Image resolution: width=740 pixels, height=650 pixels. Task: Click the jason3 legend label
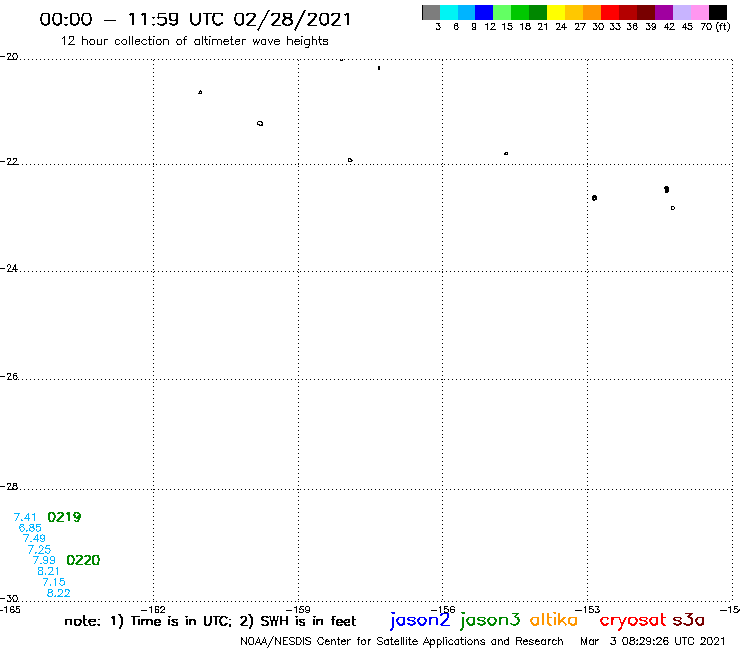point(490,620)
